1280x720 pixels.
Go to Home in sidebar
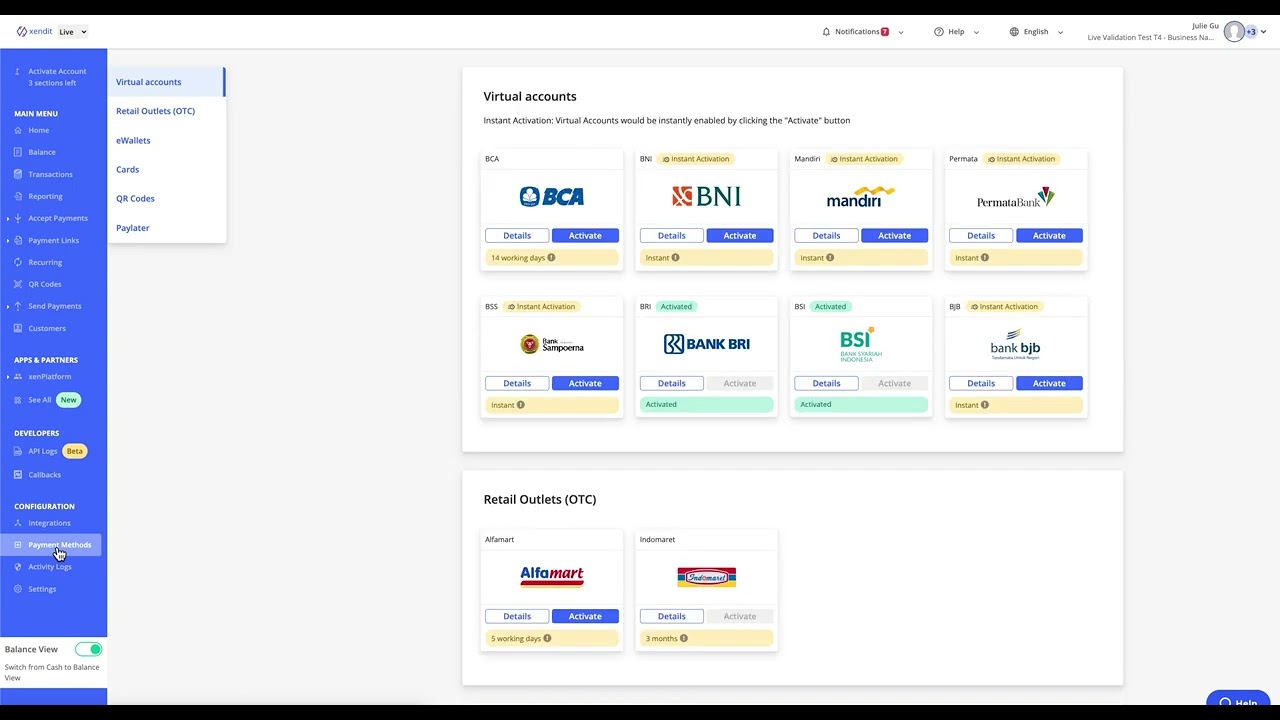(38, 130)
